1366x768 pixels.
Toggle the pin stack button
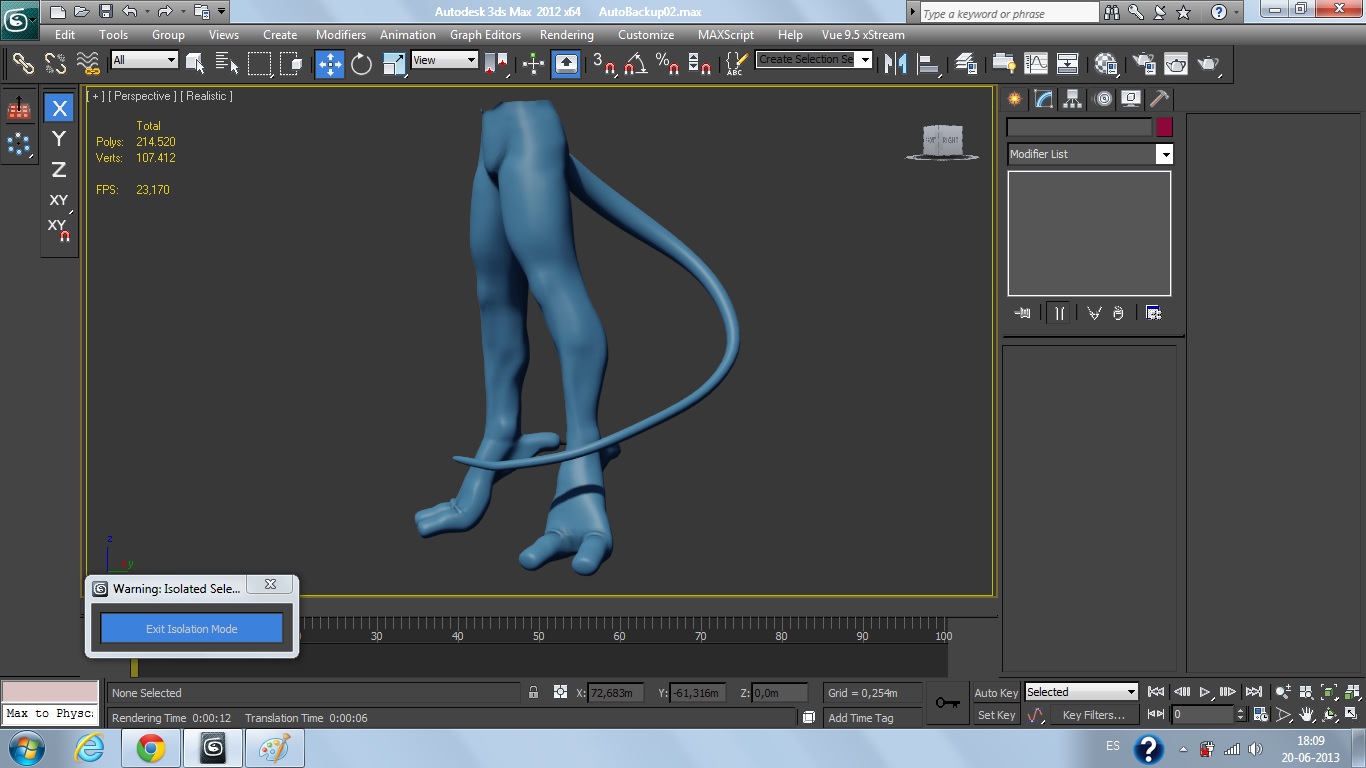1022,313
